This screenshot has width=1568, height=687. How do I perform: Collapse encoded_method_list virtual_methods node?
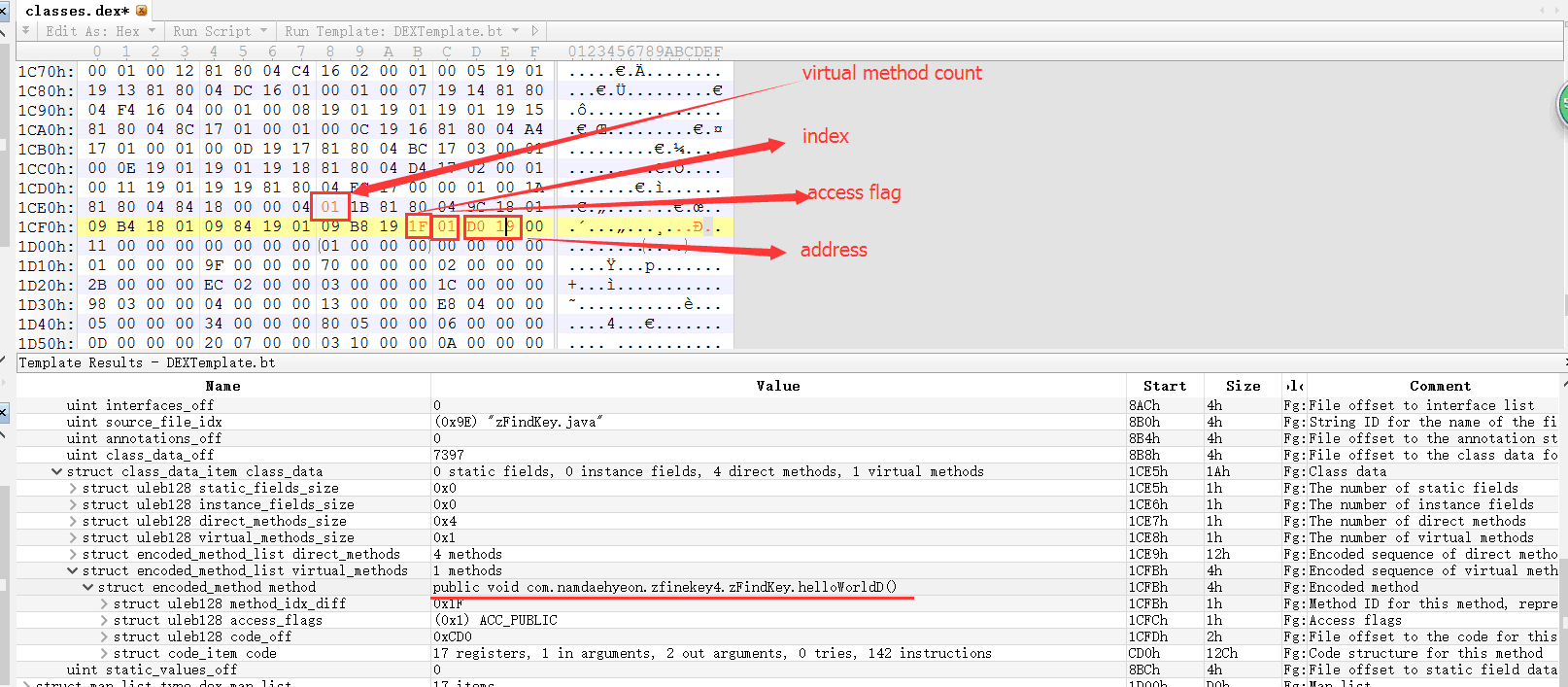[x=73, y=570]
